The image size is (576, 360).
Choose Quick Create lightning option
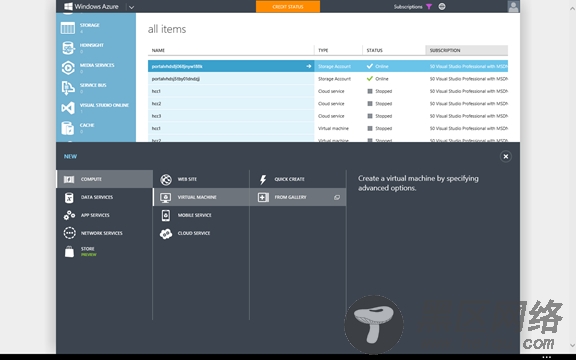coord(298,179)
